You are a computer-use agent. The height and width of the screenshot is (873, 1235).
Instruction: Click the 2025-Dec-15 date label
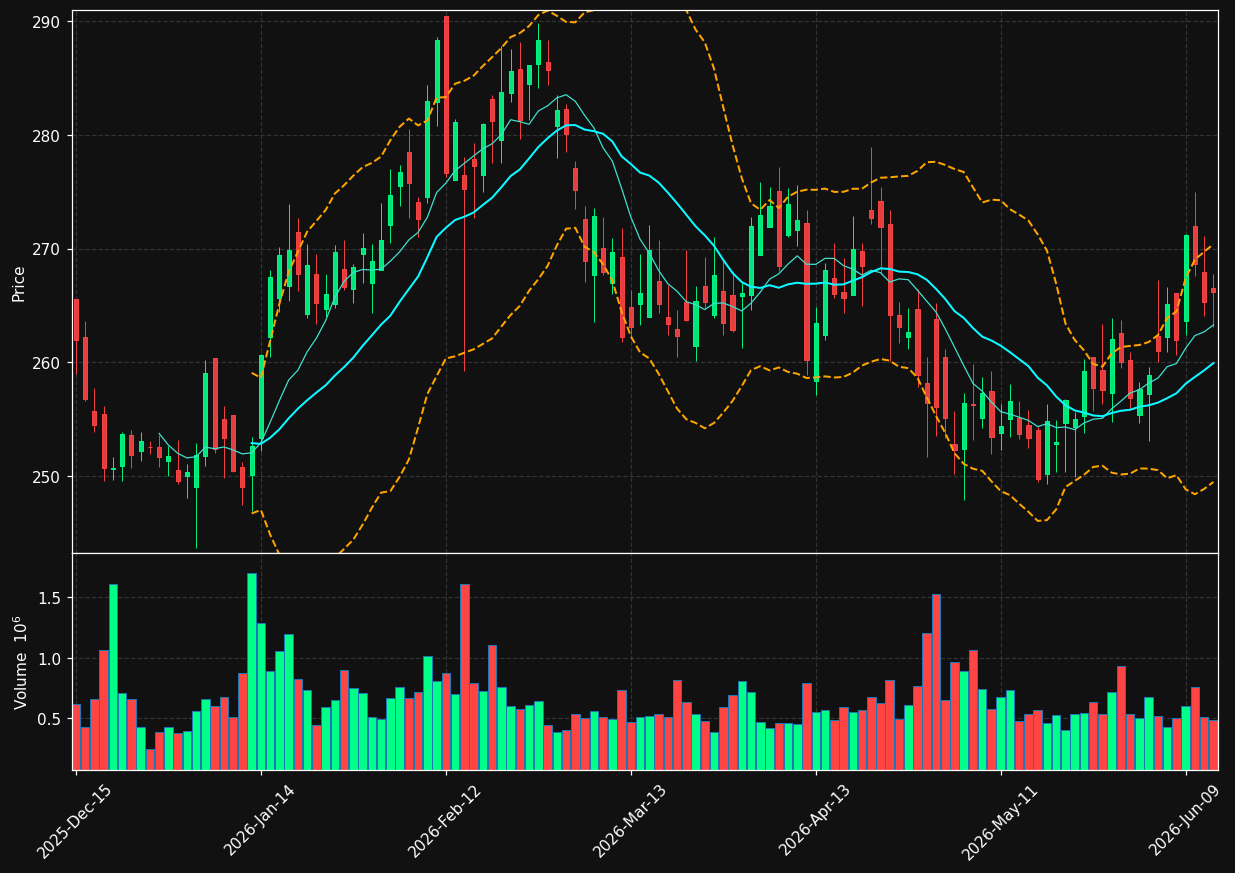click(74, 821)
